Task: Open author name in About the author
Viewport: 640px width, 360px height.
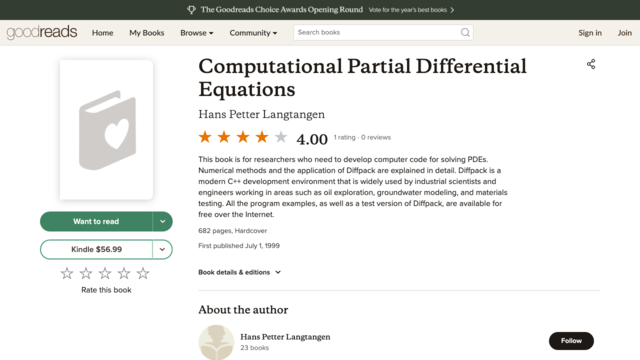Action: coord(285,337)
